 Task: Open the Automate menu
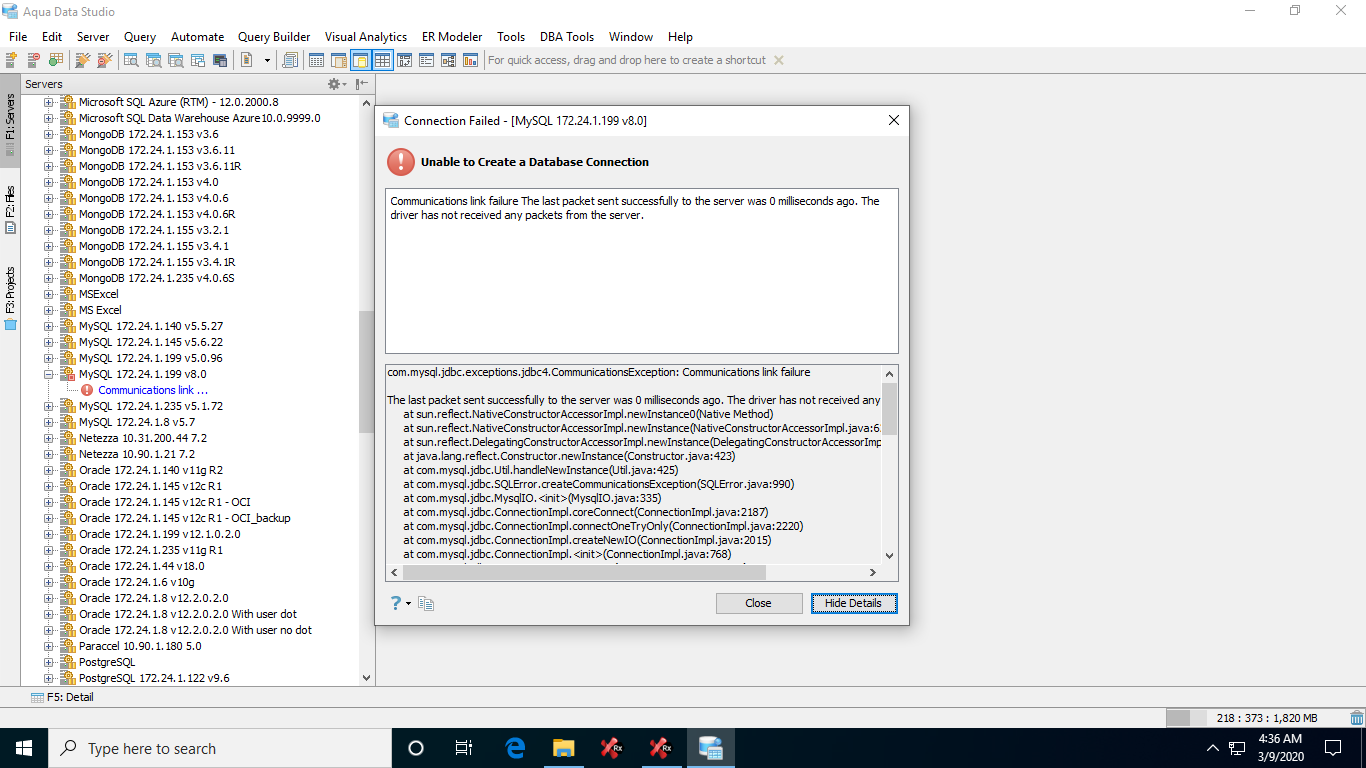[197, 37]
